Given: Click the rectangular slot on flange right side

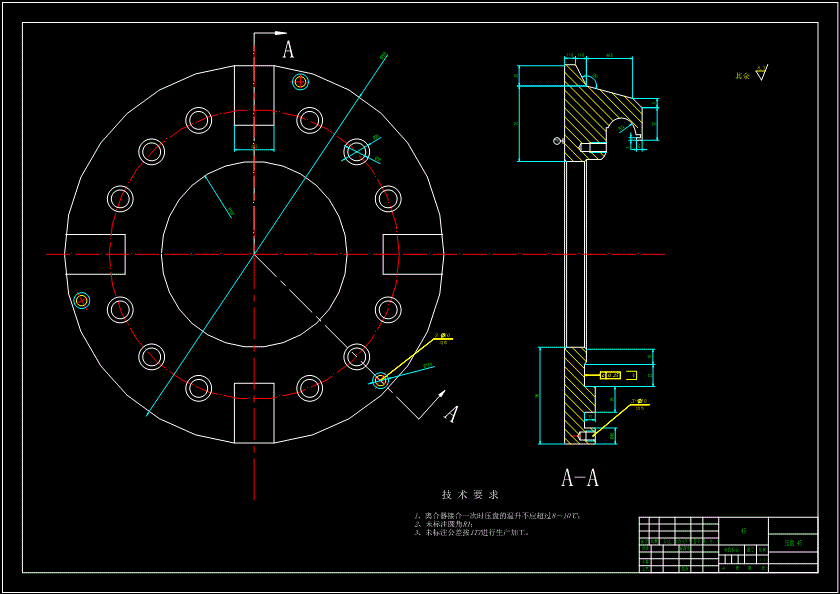Looking at the screenshot, I should pos(413,254).
